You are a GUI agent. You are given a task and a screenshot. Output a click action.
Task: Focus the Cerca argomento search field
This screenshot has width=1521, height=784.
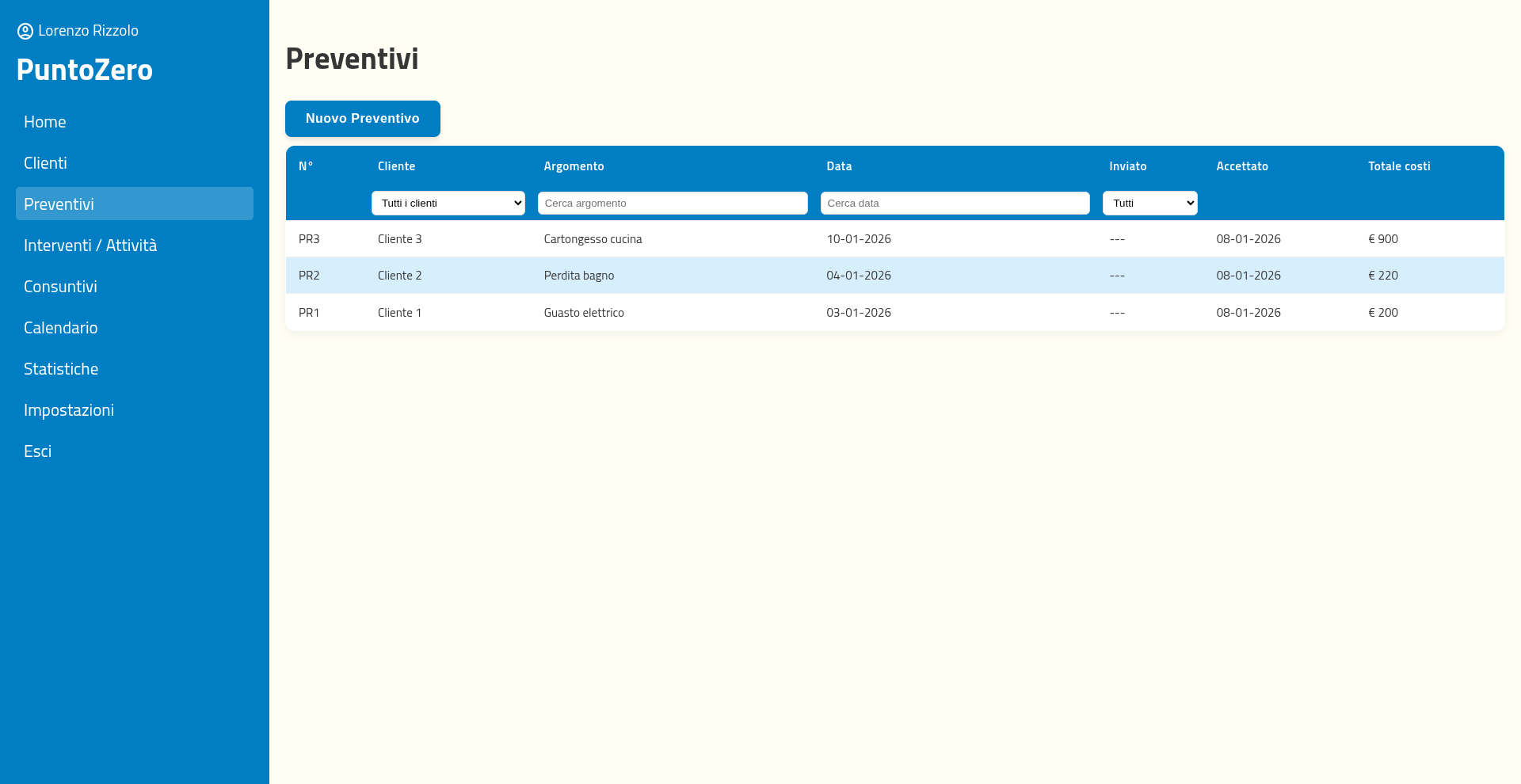(673, 204)
